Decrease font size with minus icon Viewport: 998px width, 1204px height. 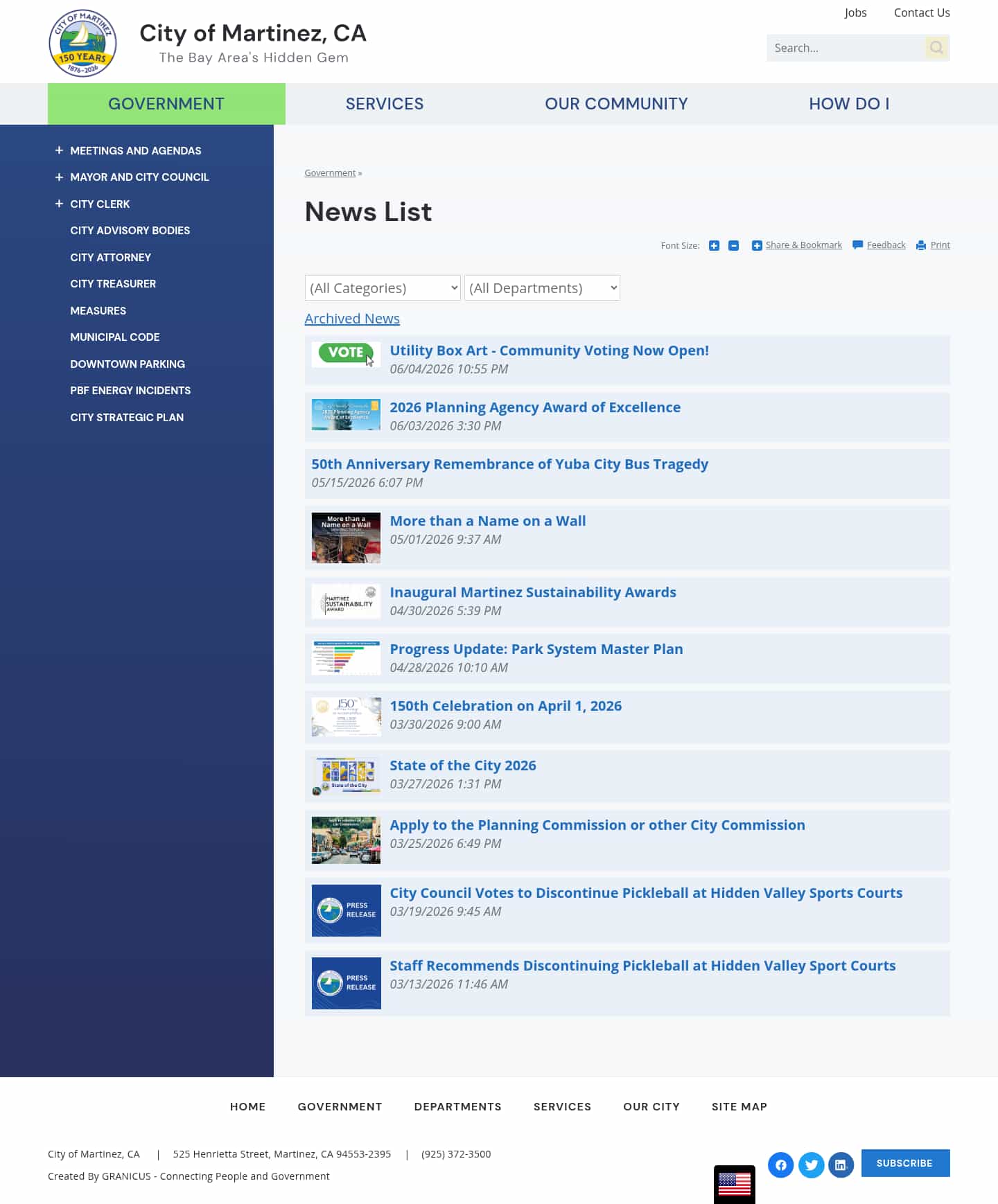pyautogui.click(x=733, y=245)
